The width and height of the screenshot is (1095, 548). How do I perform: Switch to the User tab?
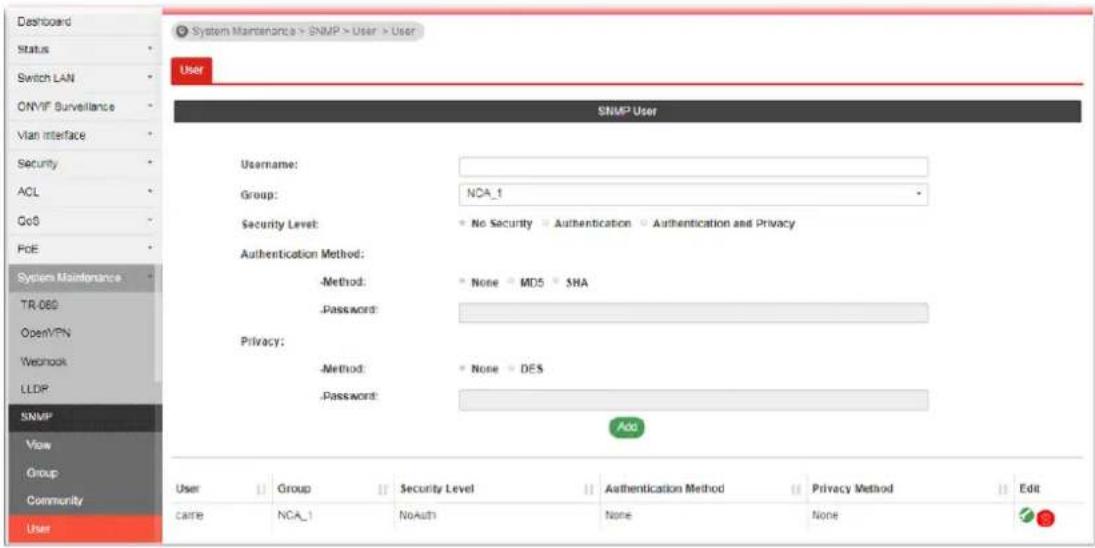click(191, 71)
